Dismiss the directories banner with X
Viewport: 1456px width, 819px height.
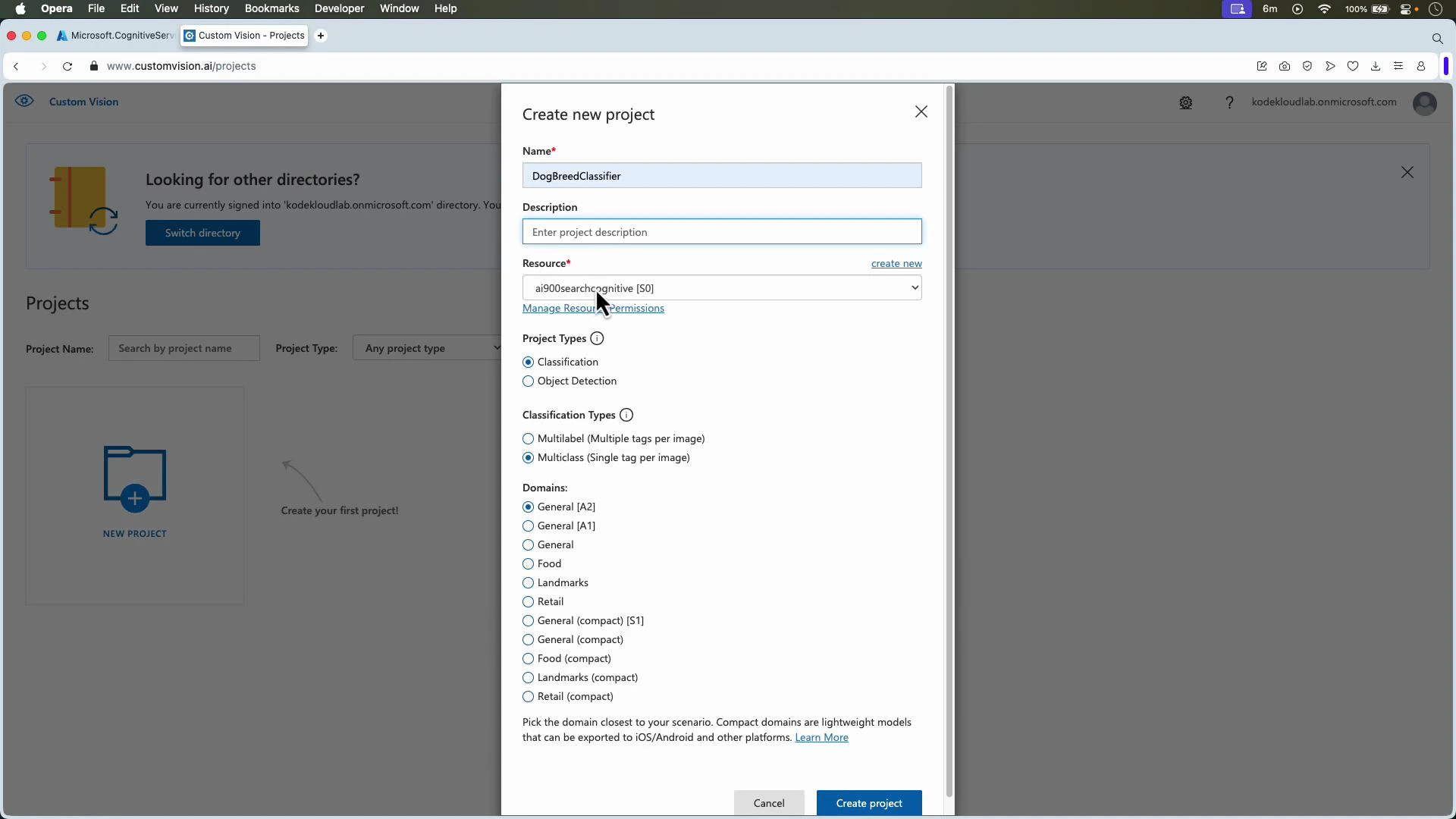(1407, 173)
